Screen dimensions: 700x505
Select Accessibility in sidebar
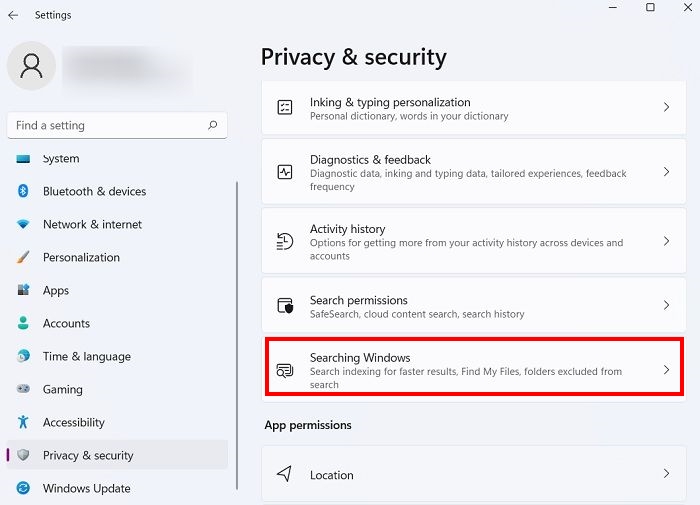pos(117,422)
